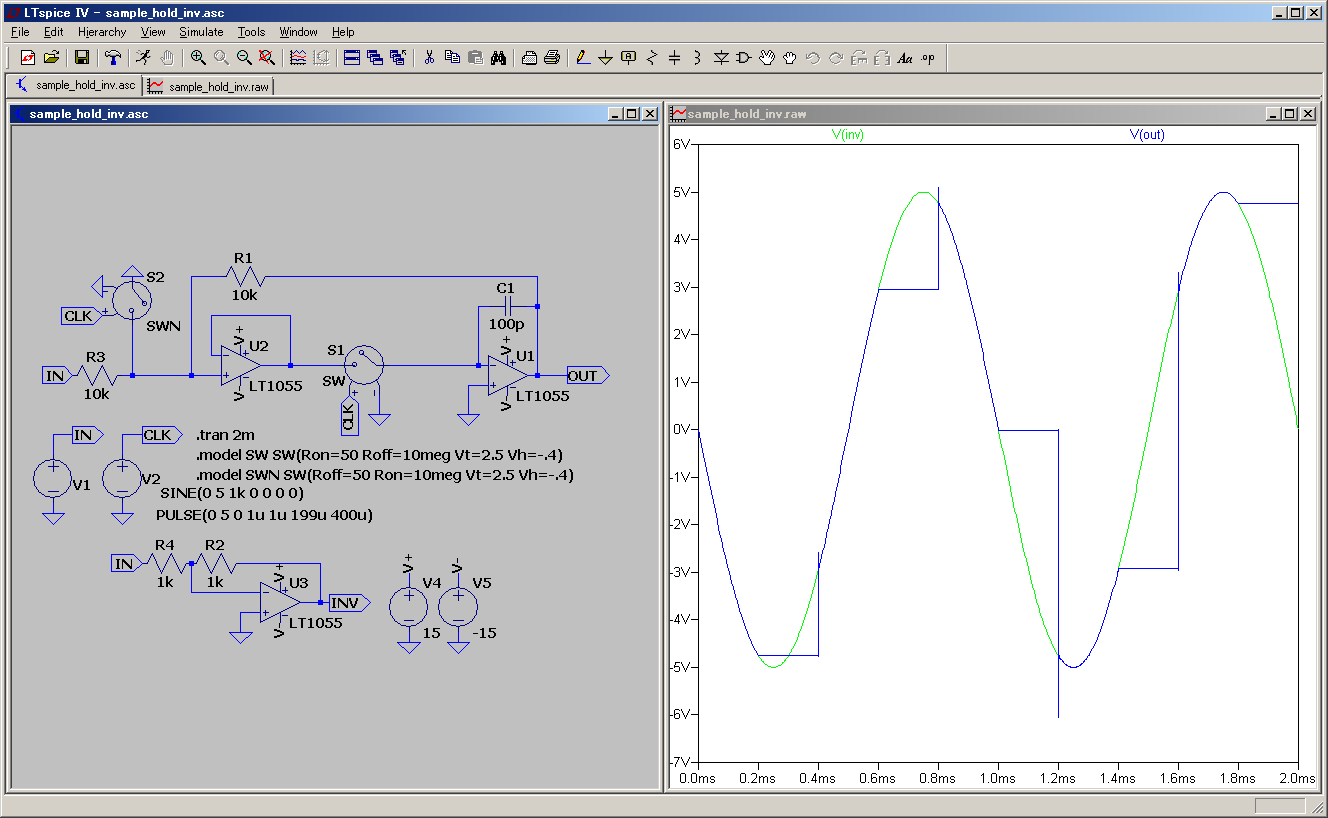The height and width of the screenshot is (818, 1328).
Task: Select the Resistor component tool
Action: (652, 58)
